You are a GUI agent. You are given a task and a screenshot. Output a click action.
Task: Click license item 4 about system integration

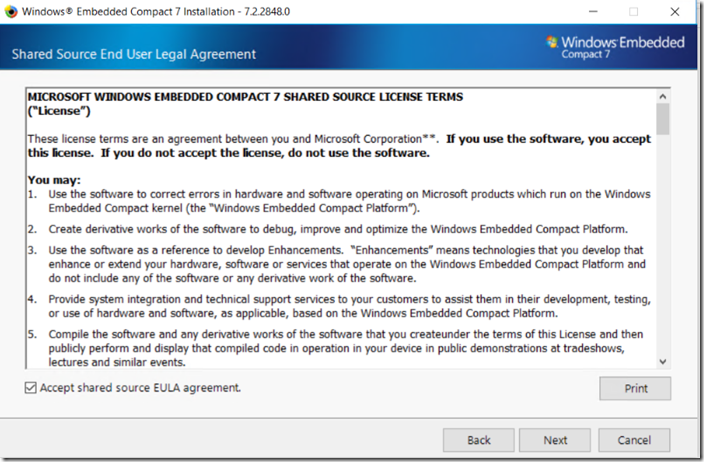pos(339,306)
